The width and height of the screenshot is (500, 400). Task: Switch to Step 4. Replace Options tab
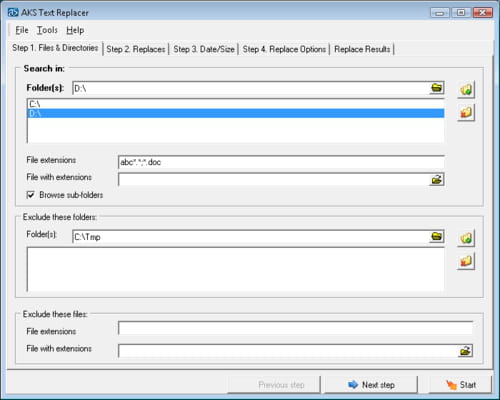point(284,49)
